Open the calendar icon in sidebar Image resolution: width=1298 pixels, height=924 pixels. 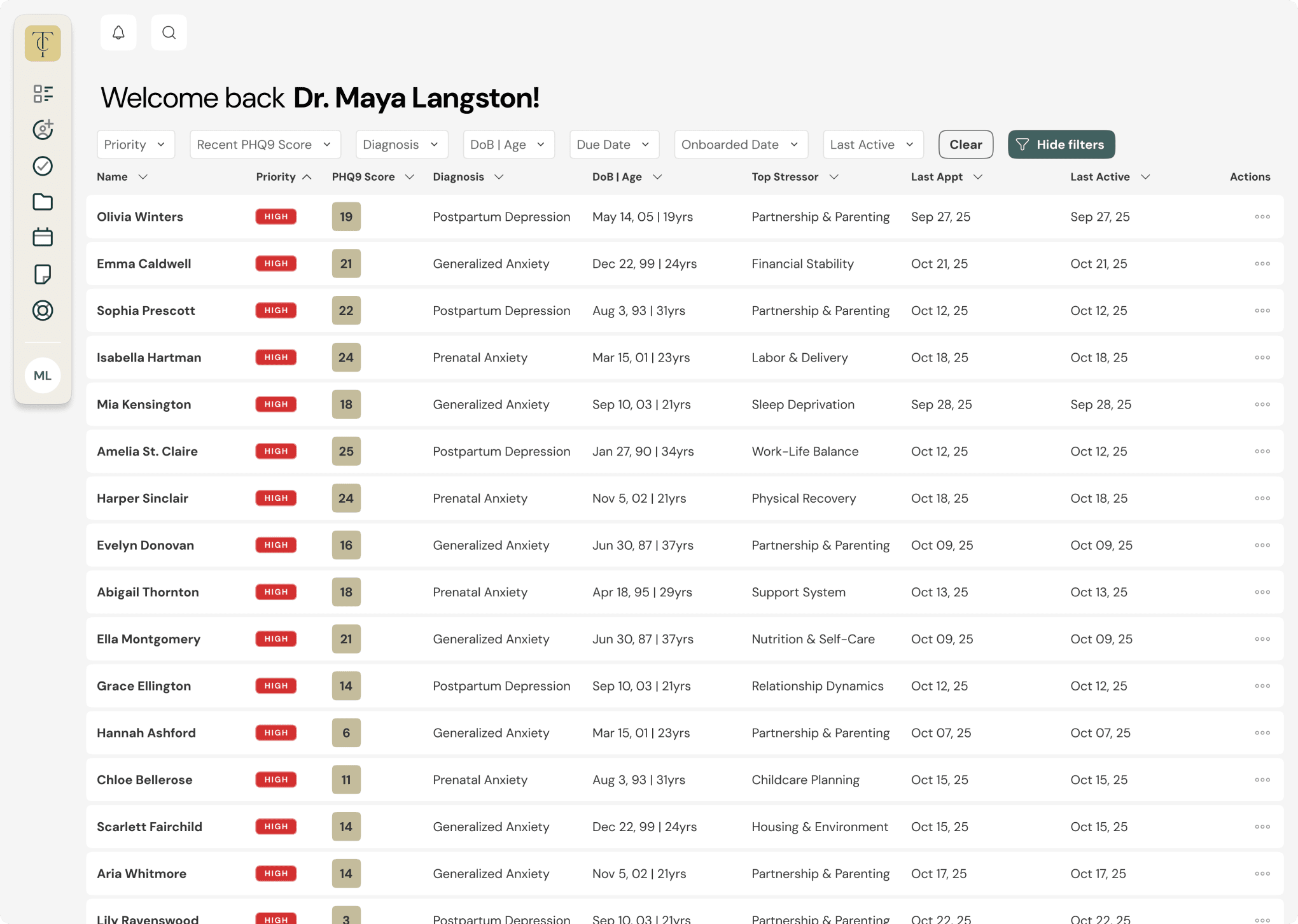click(x=43, y=237)
